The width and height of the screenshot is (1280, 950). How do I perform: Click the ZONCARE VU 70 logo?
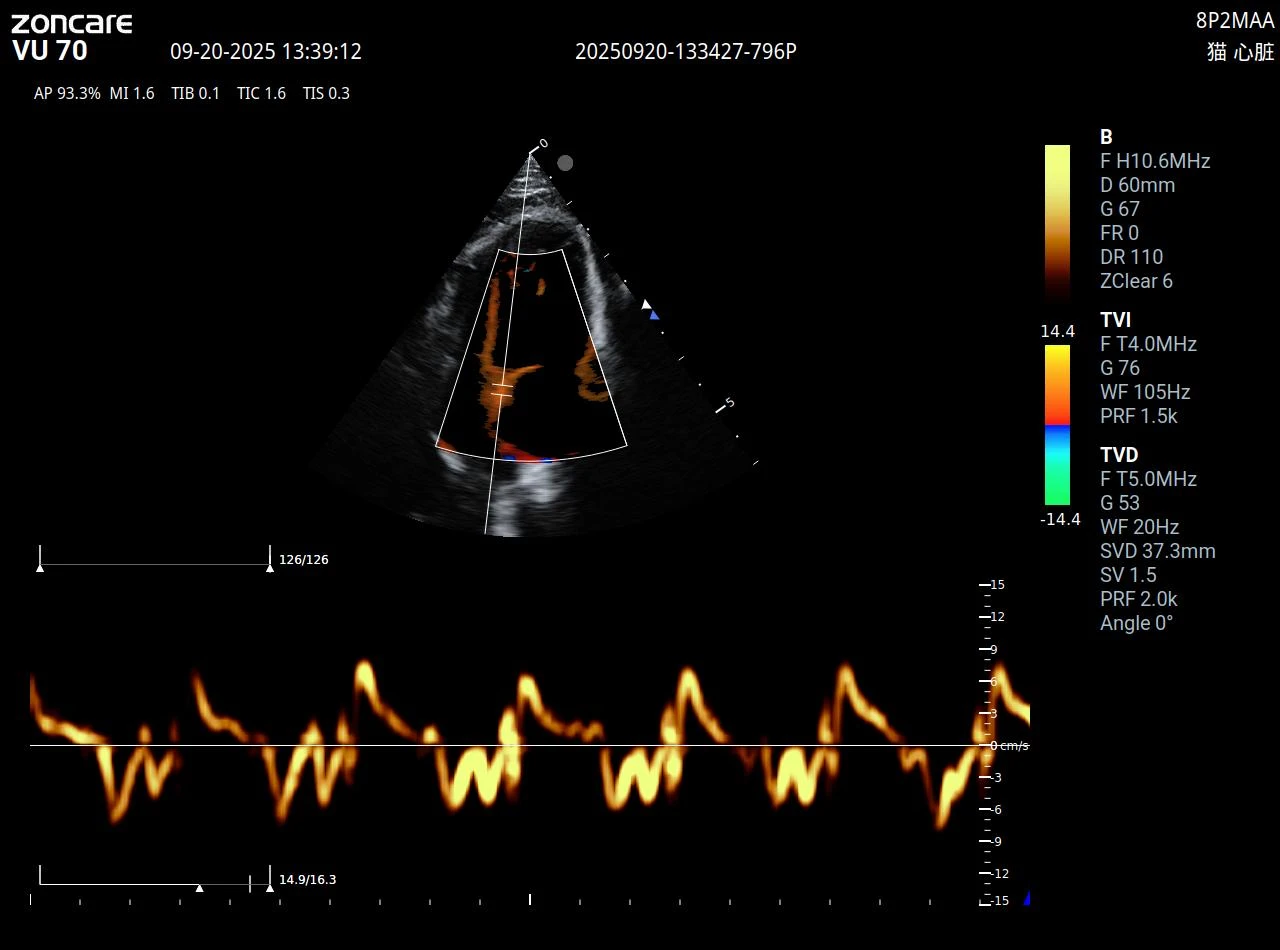[72, 37]
